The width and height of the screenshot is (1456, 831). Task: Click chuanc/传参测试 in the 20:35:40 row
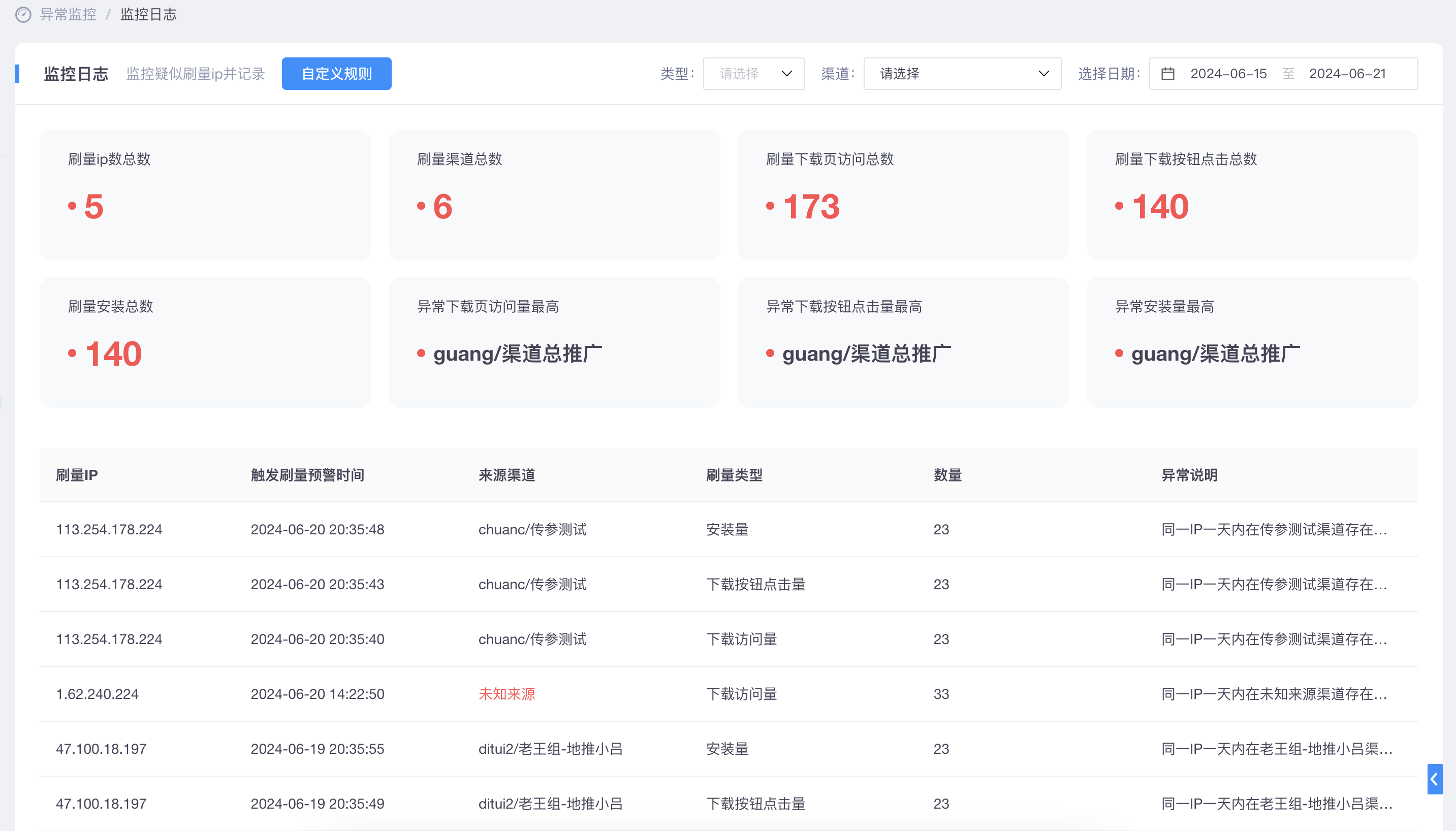click(x=532, y=639)
